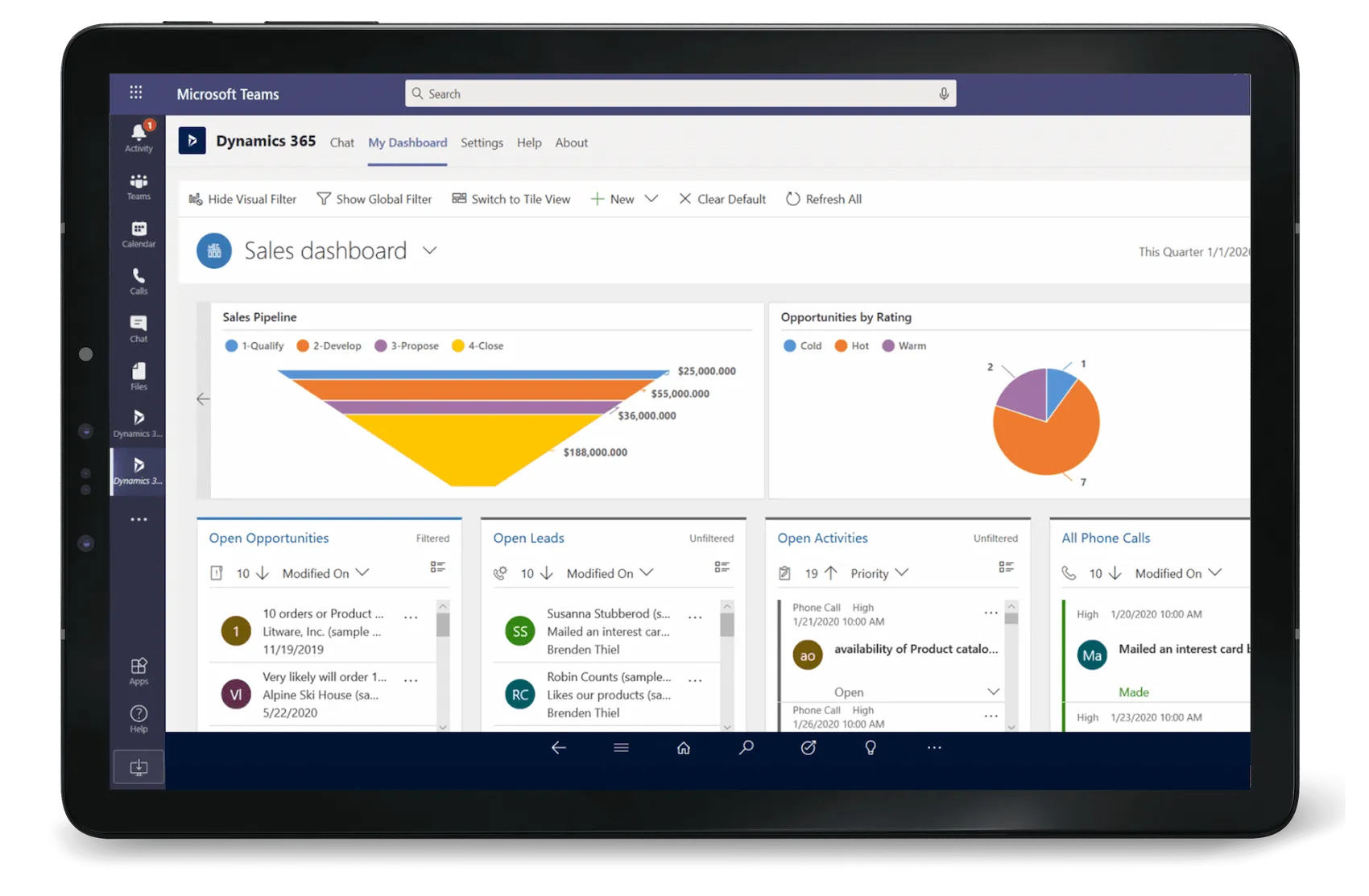Open the Open Leads stream title
Image resolution: width=1369 pixels, height=896 pixels.
pyautogui.click(x=528, y=538)
